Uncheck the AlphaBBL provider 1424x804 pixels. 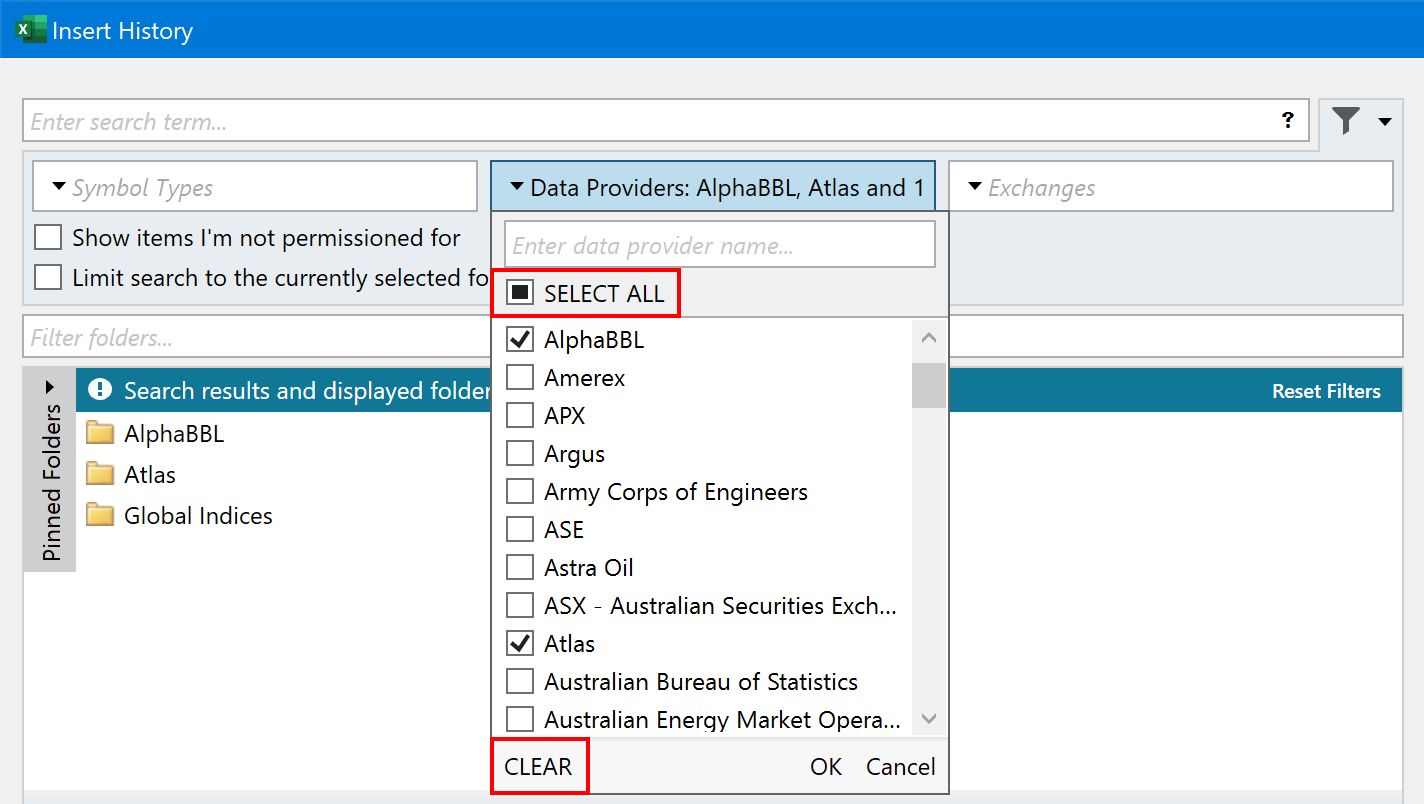coord(520,340)
